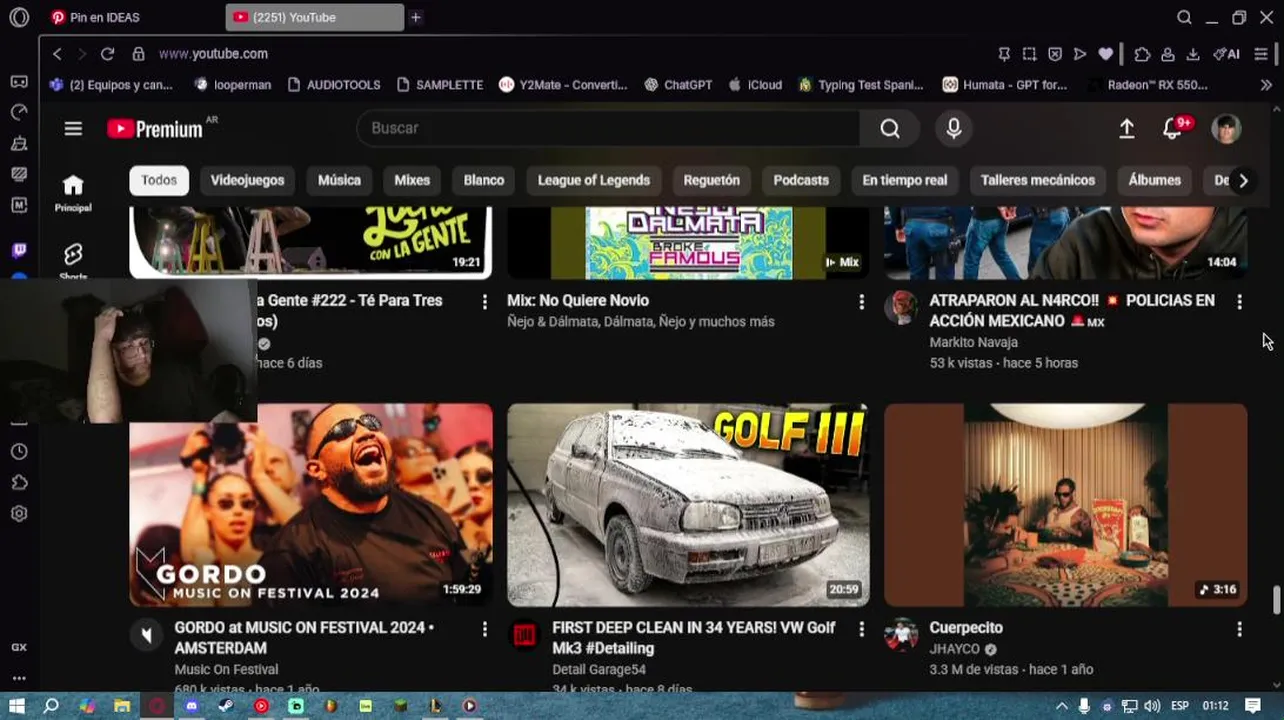1284x720 pixels.
Task: Open a new browser tab
Action: point(416,17)
